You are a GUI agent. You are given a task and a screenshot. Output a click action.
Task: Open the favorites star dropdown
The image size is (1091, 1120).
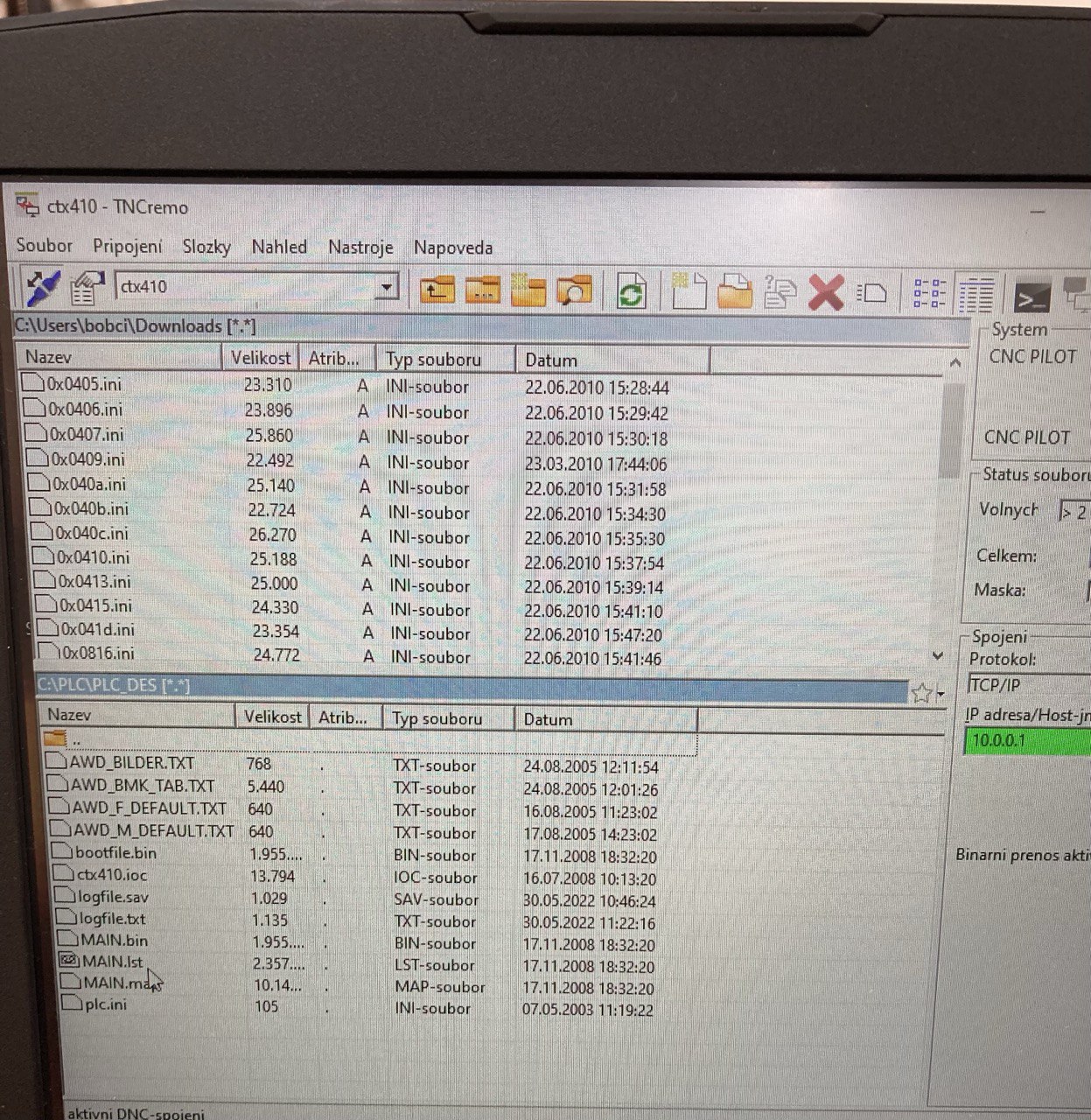(926, 694)
